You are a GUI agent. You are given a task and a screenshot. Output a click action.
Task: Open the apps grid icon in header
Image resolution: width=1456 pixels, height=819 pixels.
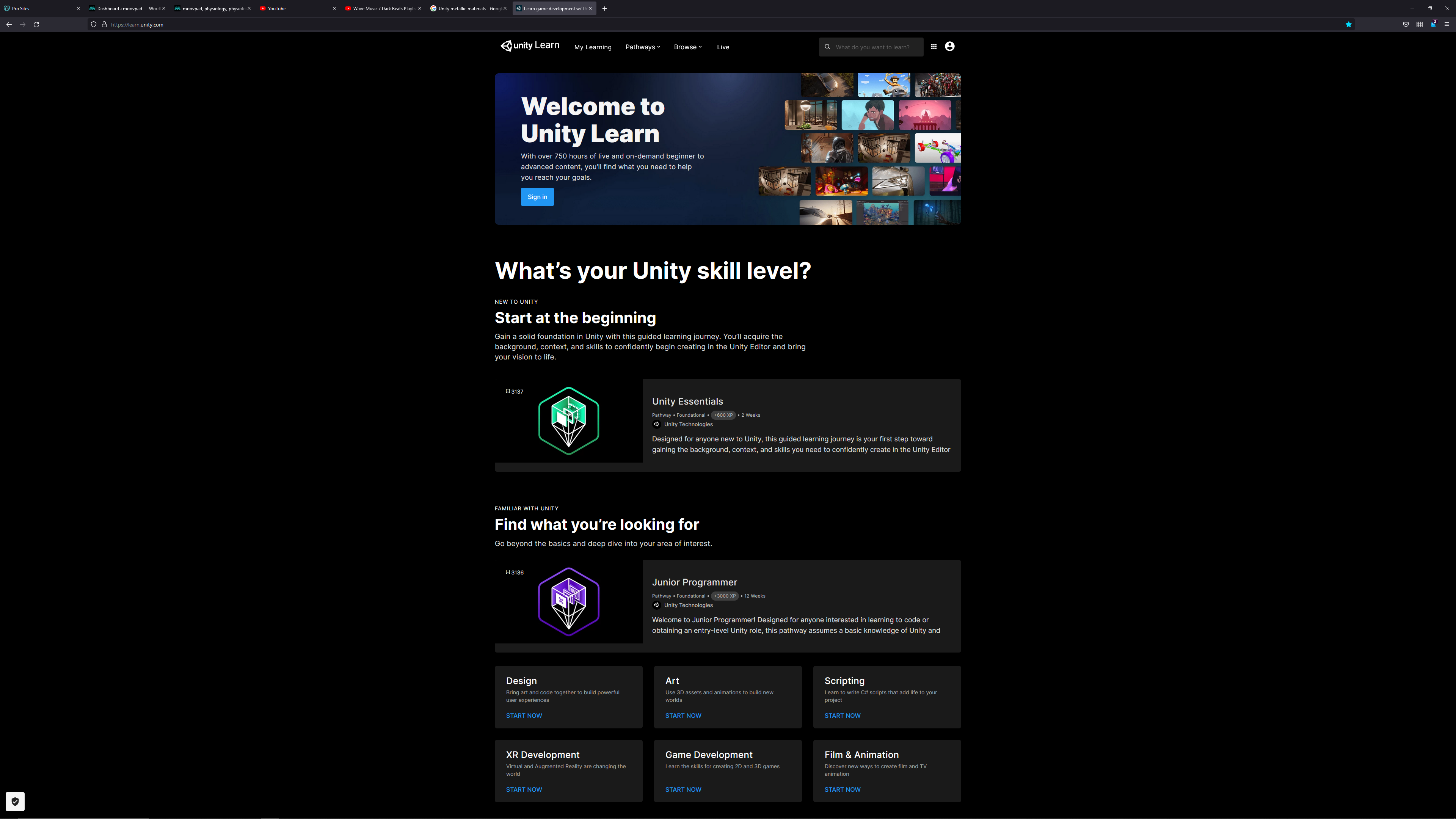coord(934,47)
